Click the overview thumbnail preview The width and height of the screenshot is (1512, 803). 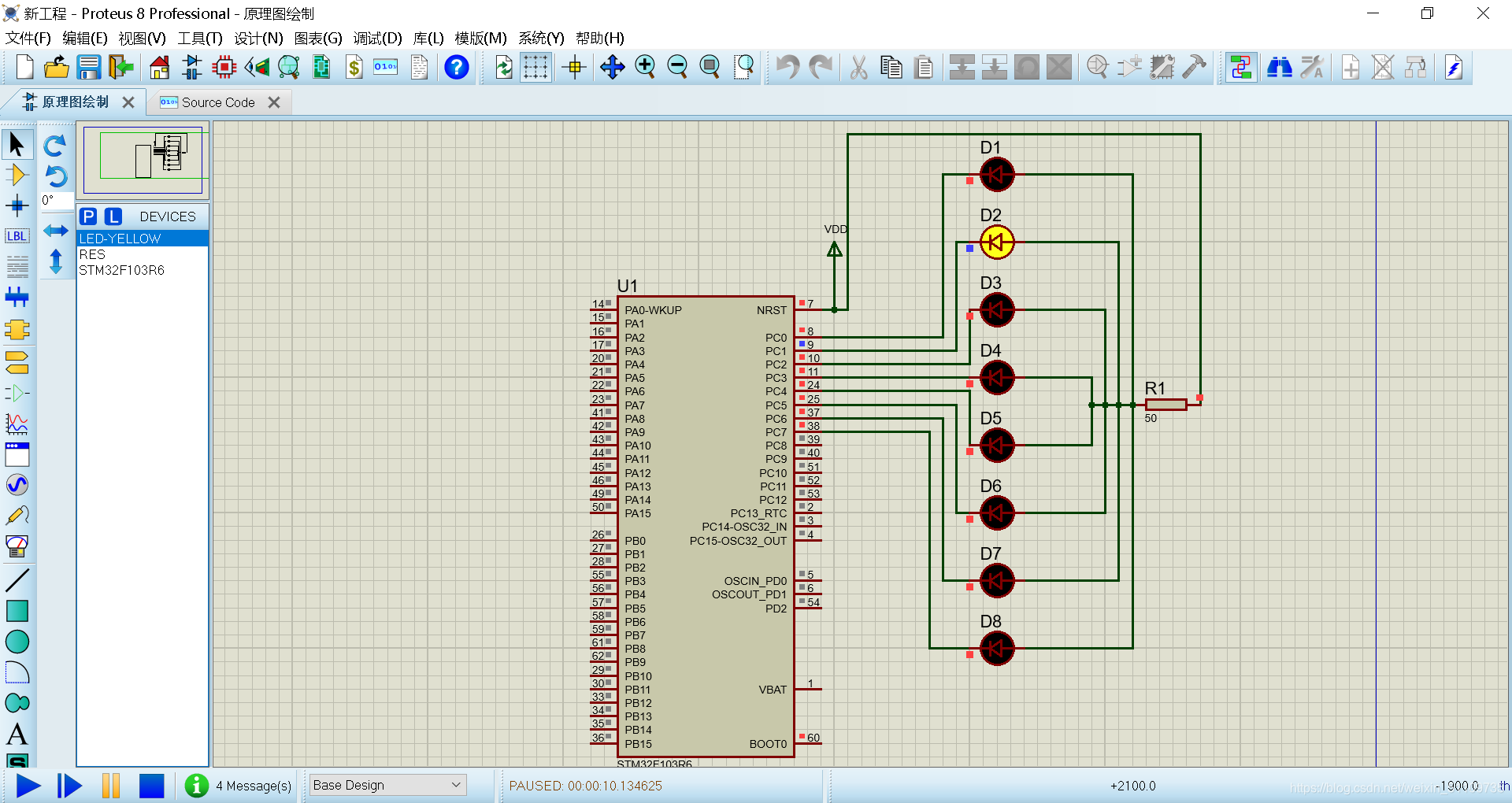click(x=143, y=160)
